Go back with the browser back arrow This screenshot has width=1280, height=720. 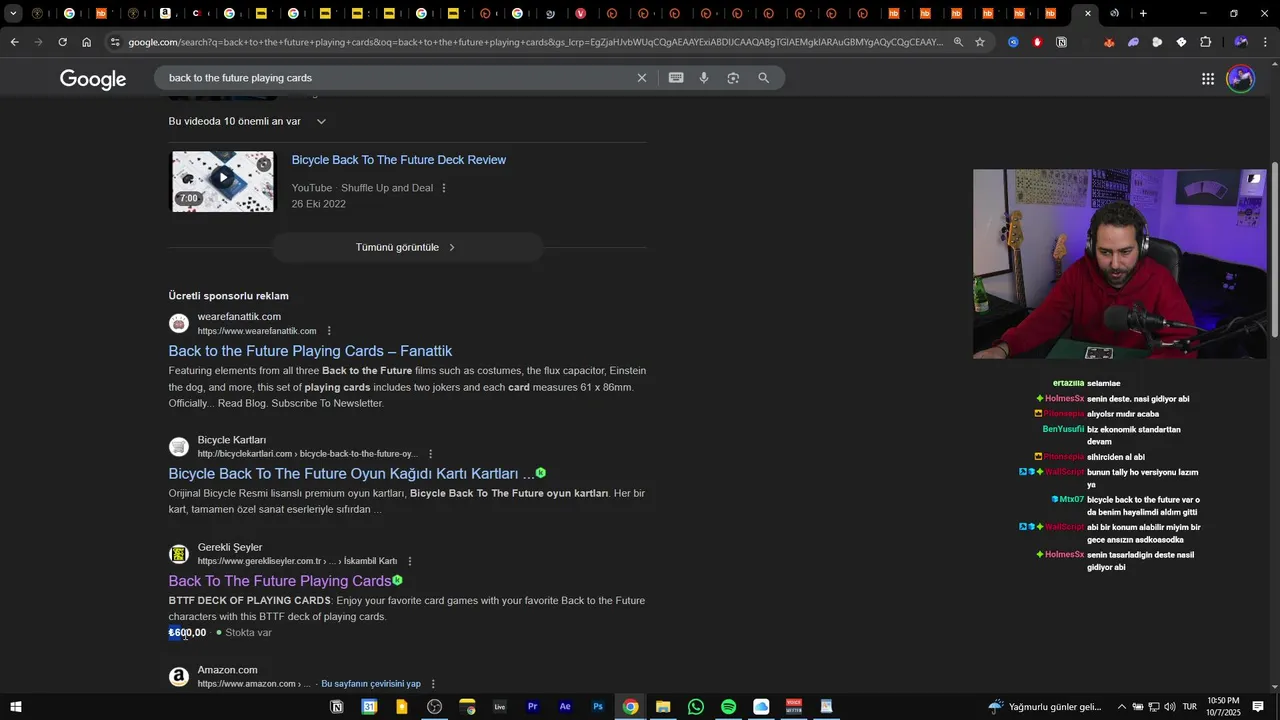point(14,42)
